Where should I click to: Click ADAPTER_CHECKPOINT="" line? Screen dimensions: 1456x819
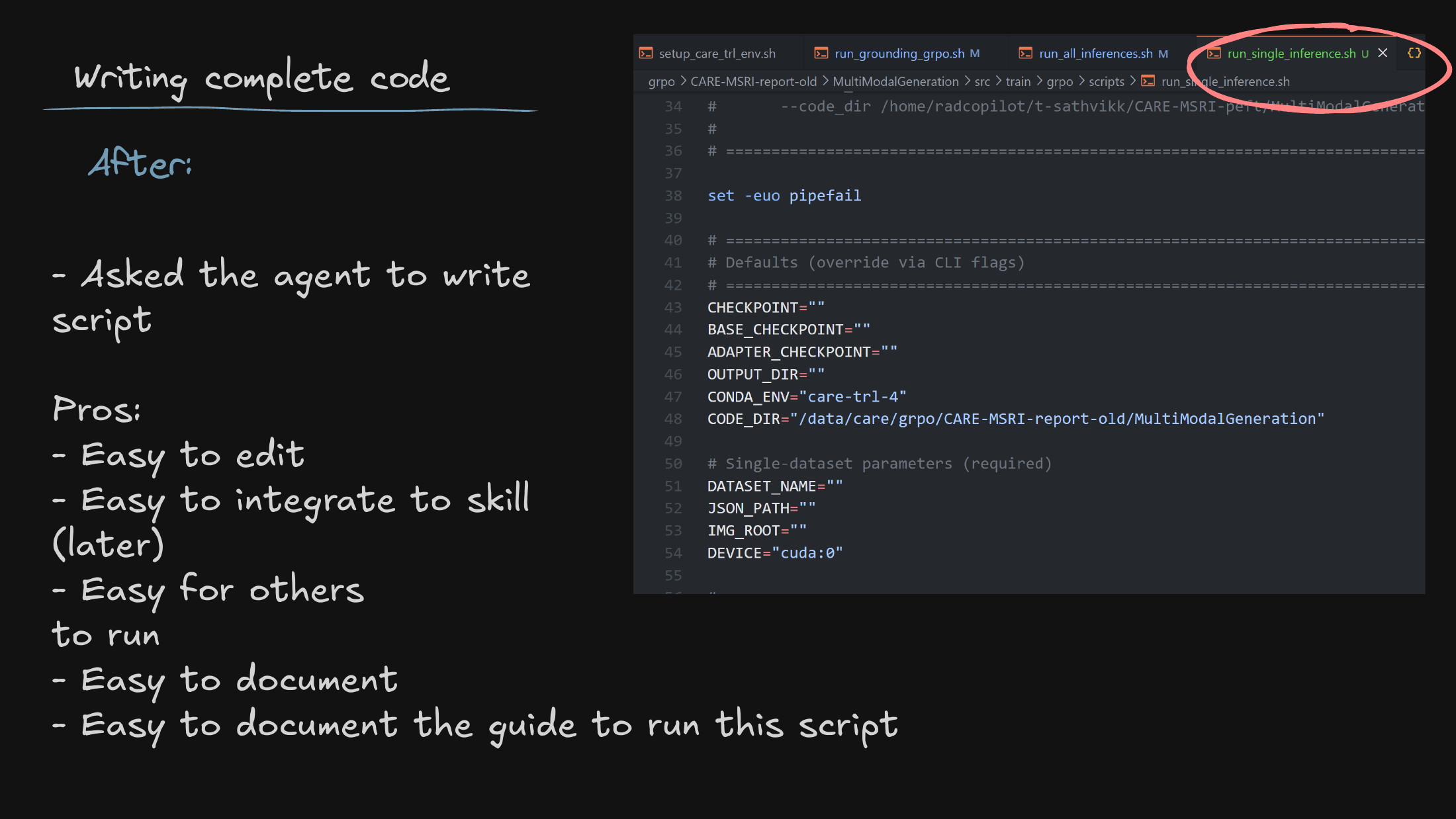pos(802,352)
